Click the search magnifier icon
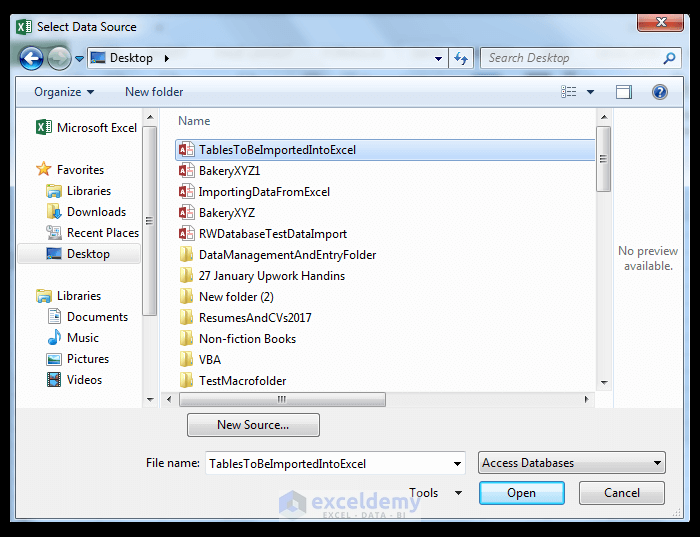This screenshot has height=537, width=700. pos(669,58)
